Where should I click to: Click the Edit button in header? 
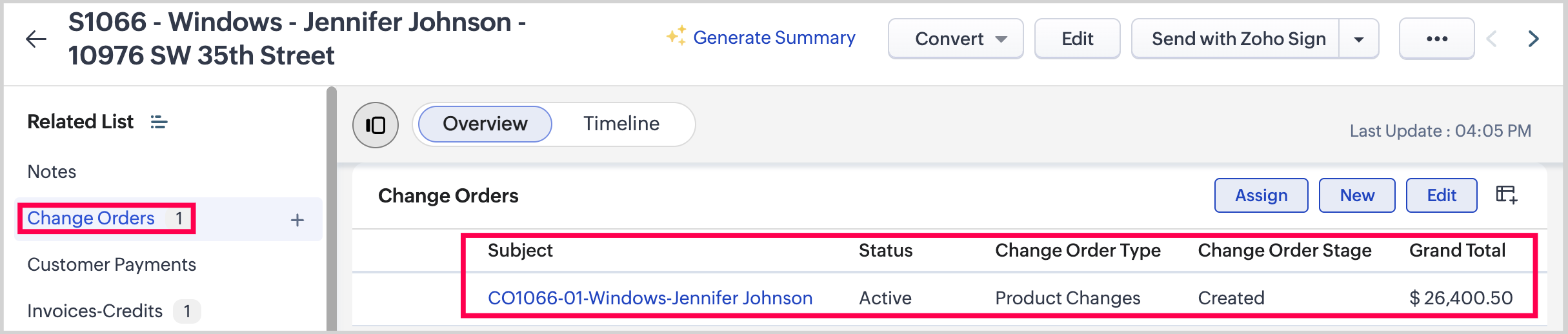pyautogui.click(x=1077, y=39)
